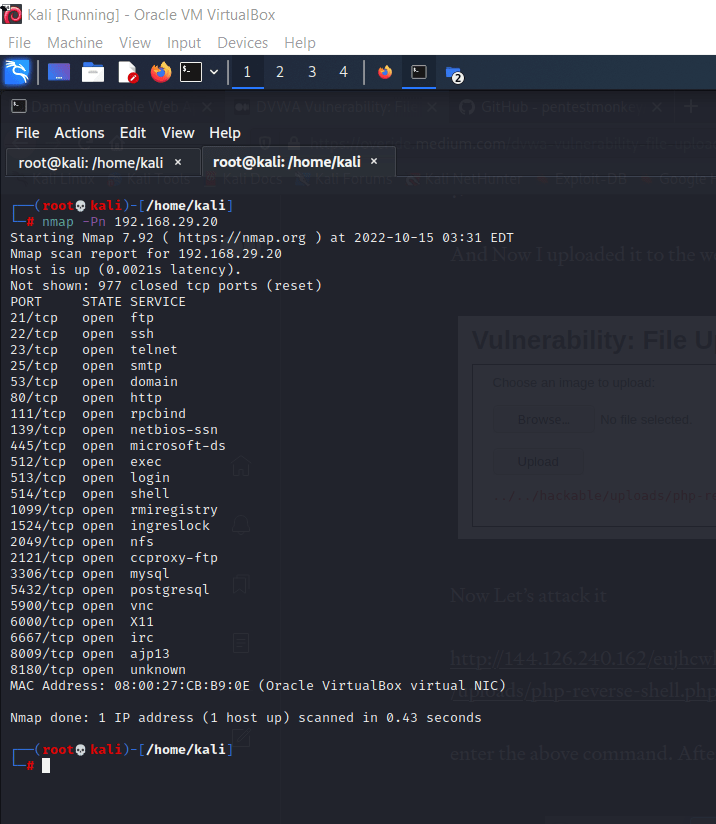
Task: Open the terminal Edit menu
Action: tap(133, 133)
